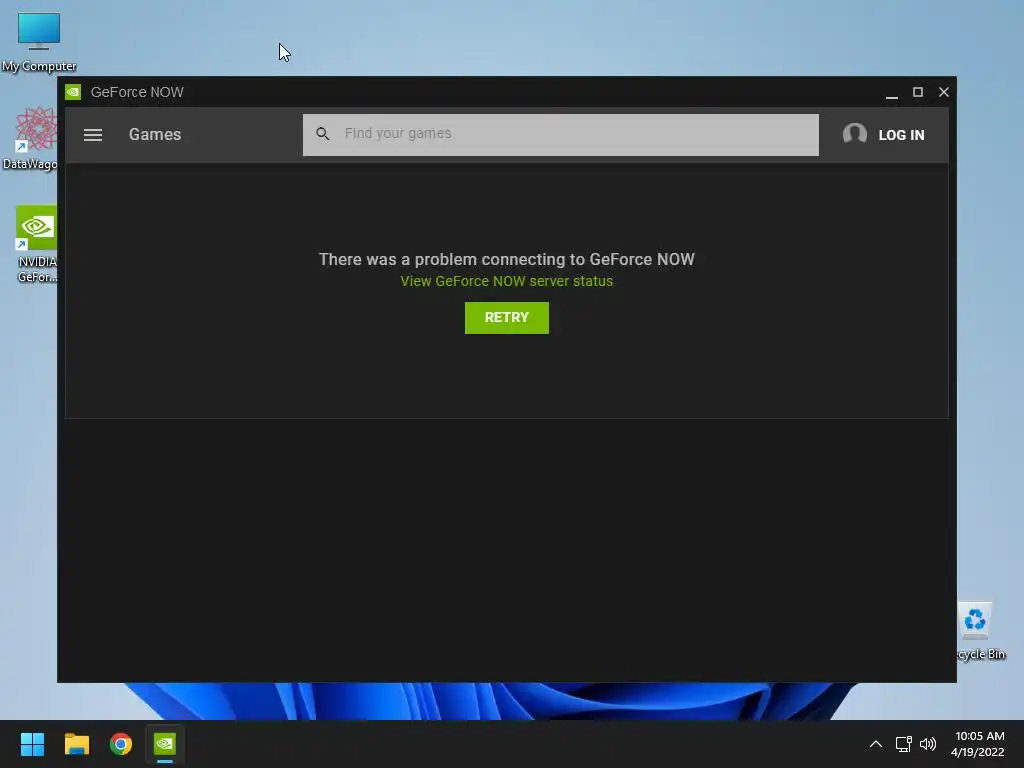Image resolution: width=1024 pixels, height=768 pixels.
Task: Select the NVIDIA GeForce NOW desktop shortcut
Action: [36, 244]
